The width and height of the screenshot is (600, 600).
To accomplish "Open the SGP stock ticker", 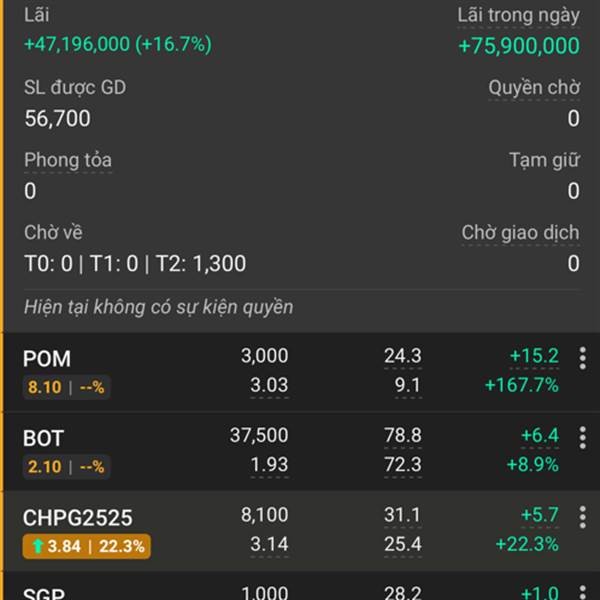I will tap(43, 594).
